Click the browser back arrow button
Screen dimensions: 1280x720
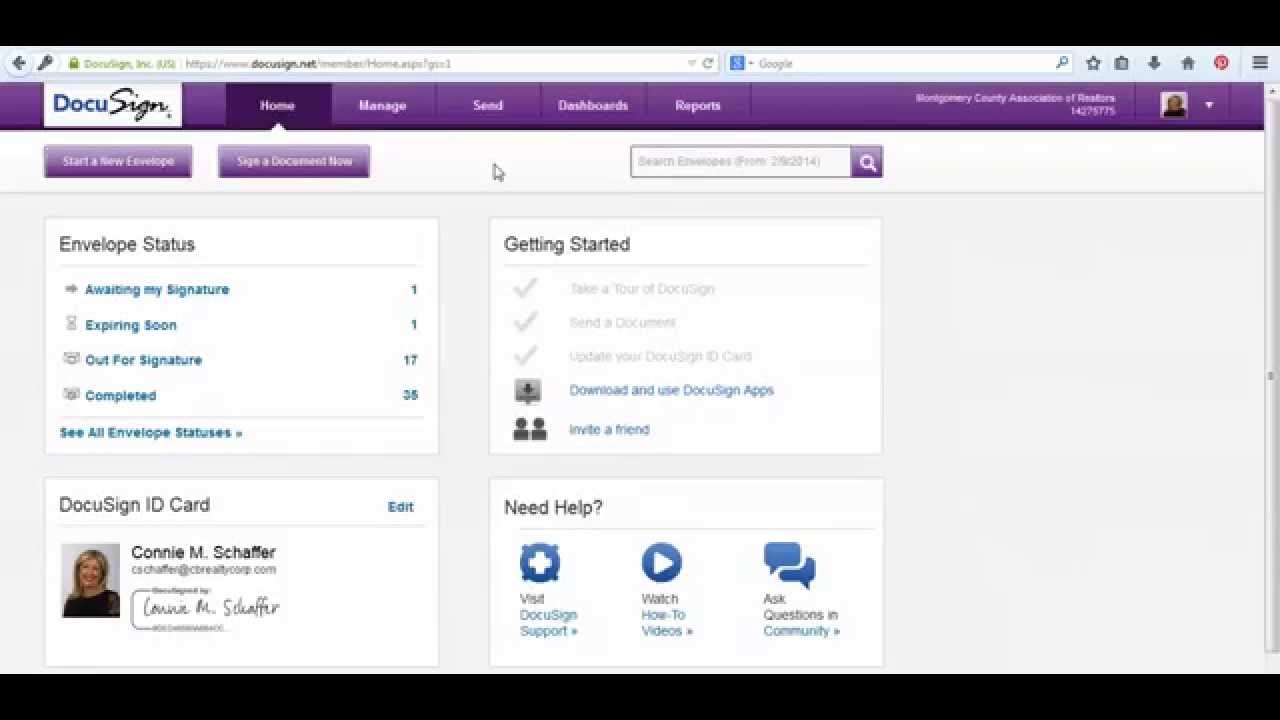pos(18,63)
